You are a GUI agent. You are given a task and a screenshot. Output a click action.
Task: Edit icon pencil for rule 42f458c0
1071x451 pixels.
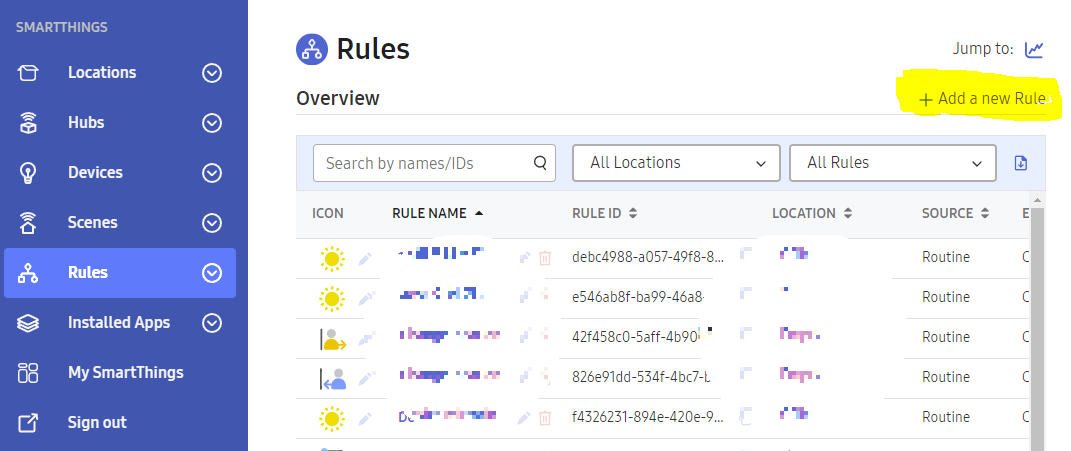pos(365,338)
